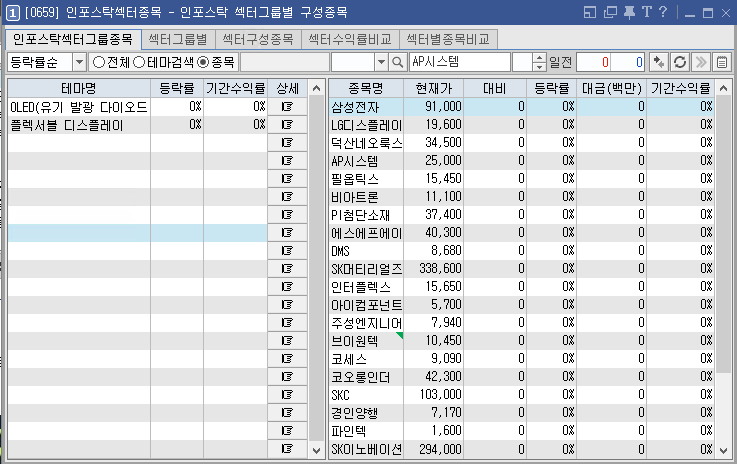The width and height of the screenshot is (737, 464).
Task: Open the stock code dropdown arrow
Action: tap(381, 62)
